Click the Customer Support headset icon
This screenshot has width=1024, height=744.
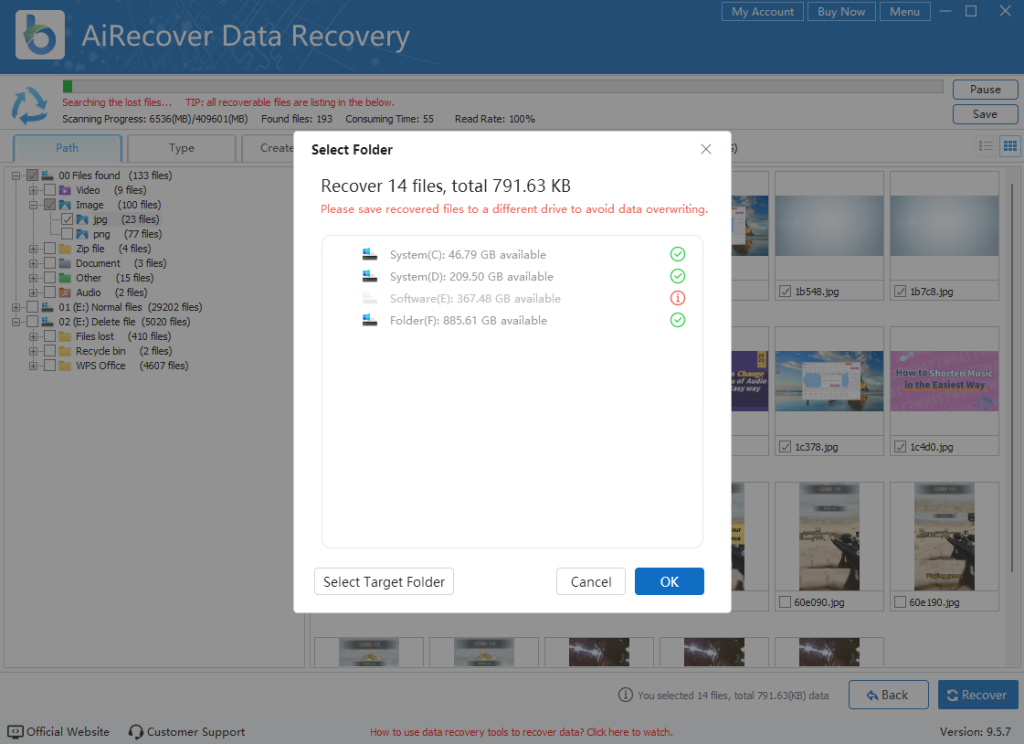pyautogui.click(x=136, y=732)
